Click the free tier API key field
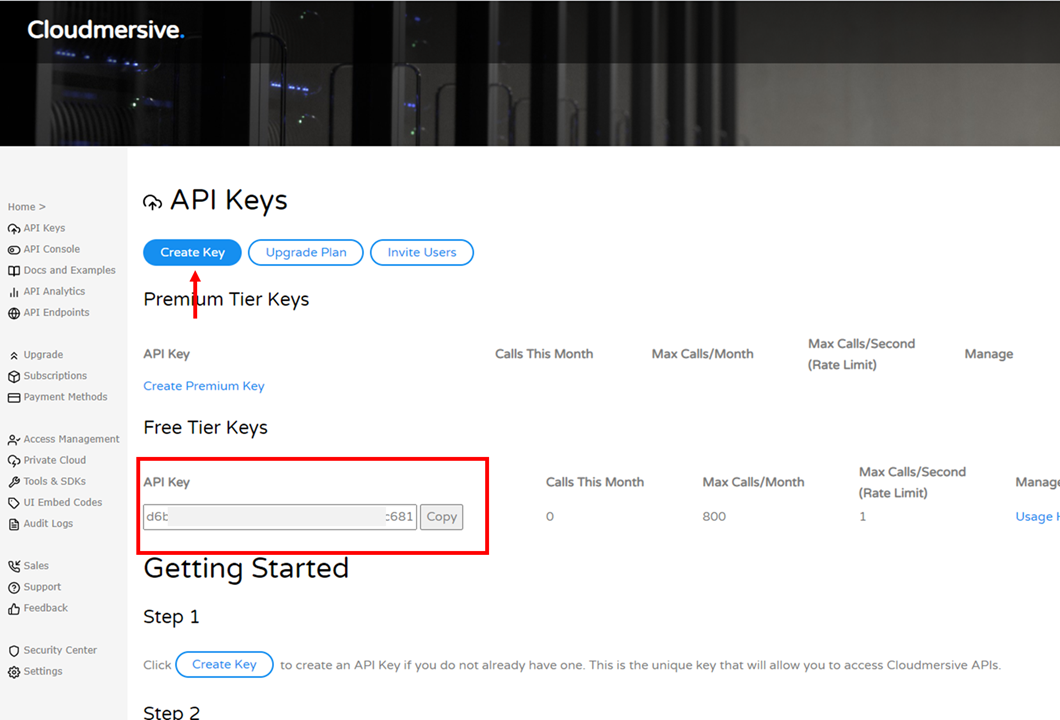This screenshot has height=720, width=1060. pyautogui.click(x=280, y=517)
